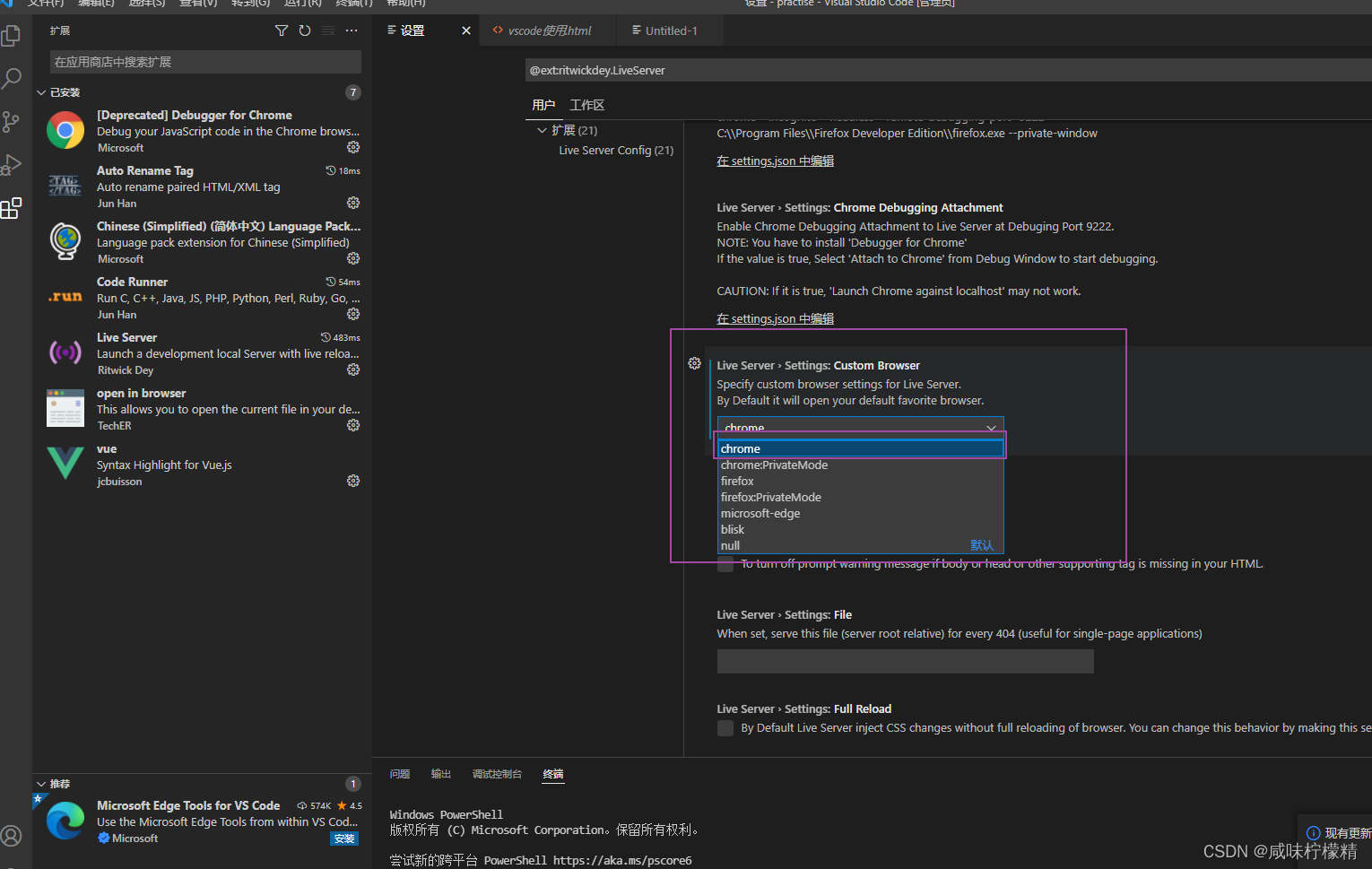The width and height of the screenshot is (1372, 869).
Task: Open the Search view in activity bar
Action: [x=12, y=78]
